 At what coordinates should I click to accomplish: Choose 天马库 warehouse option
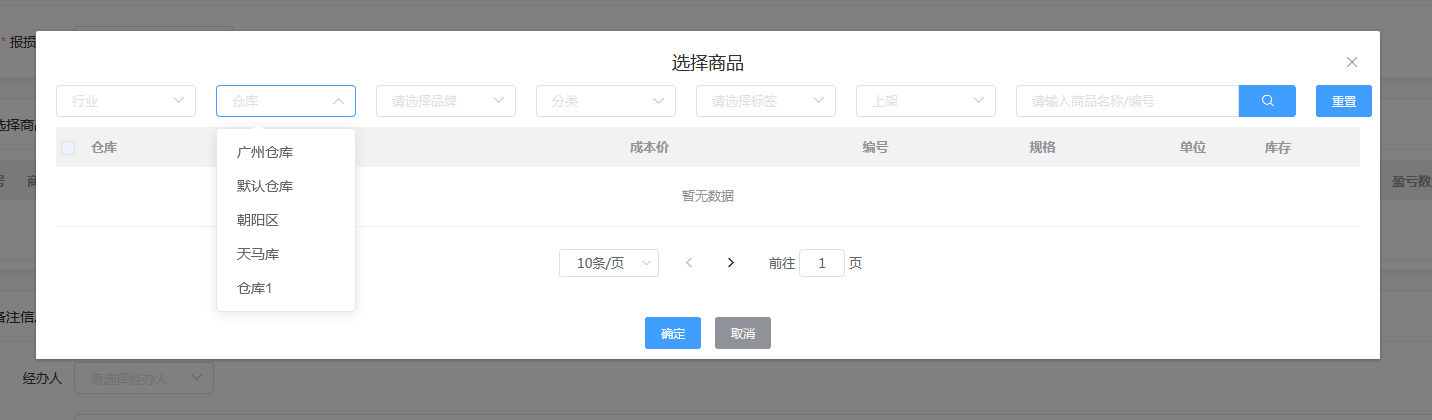tap(286, 254)
